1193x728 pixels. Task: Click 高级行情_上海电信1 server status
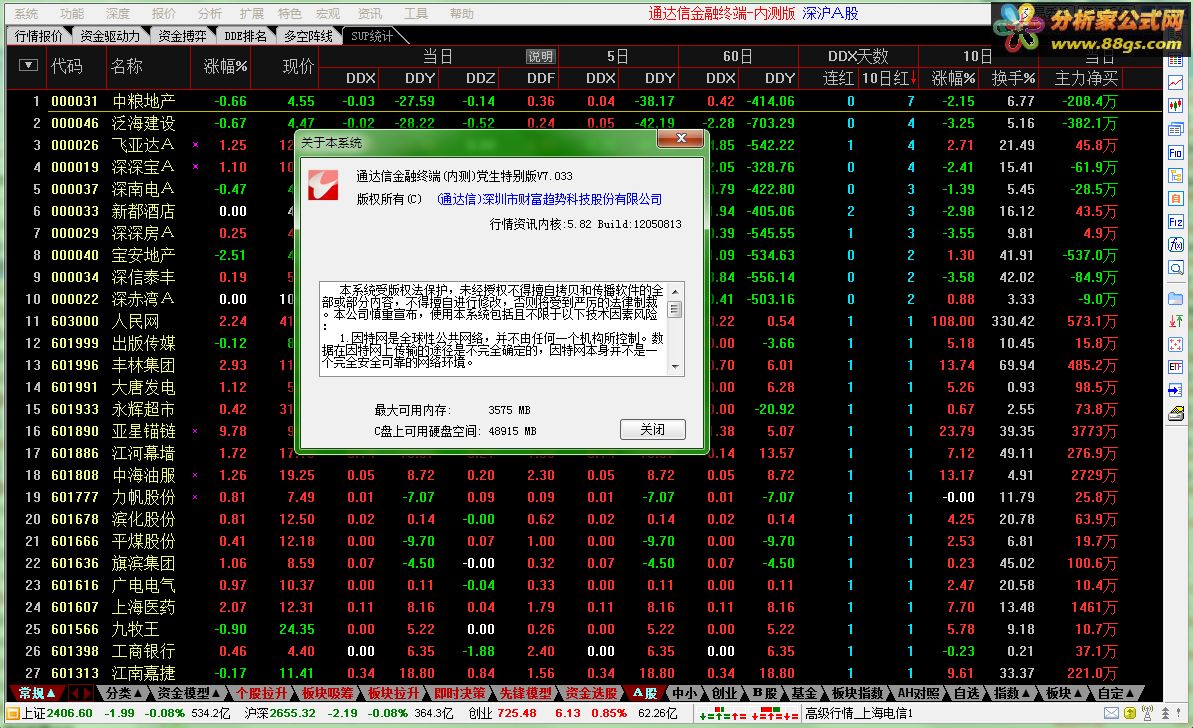(x=858, y=714)
